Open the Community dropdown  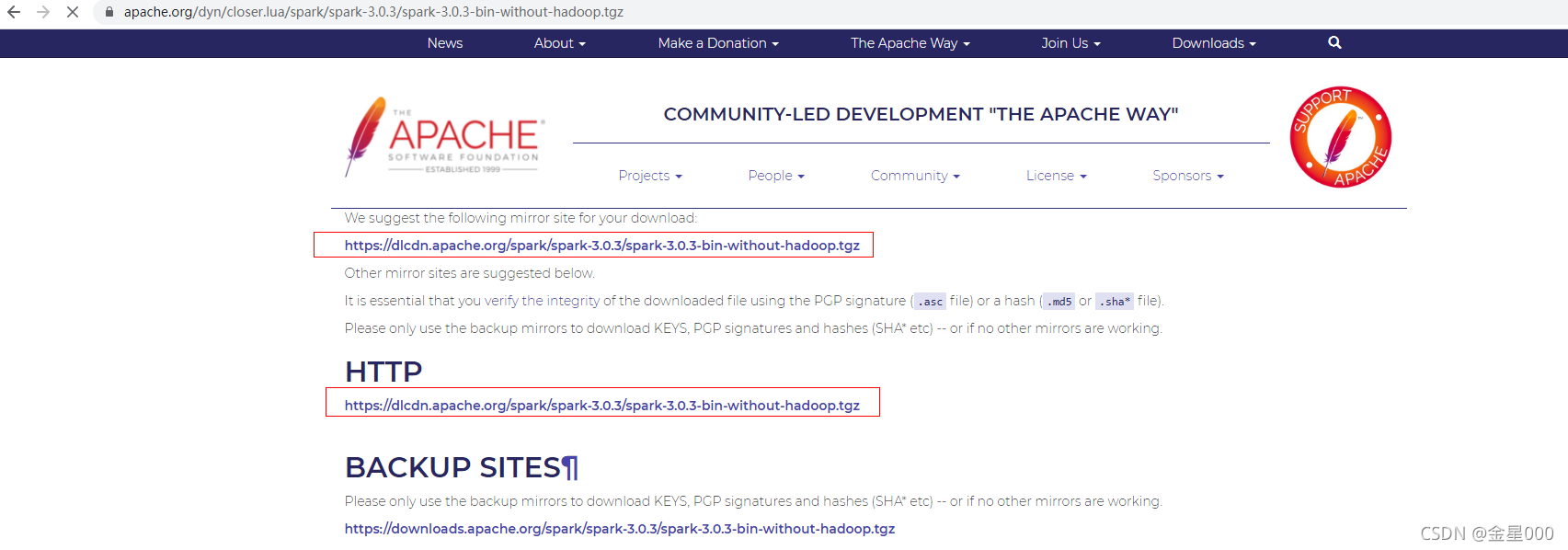(x=915, y=176)
